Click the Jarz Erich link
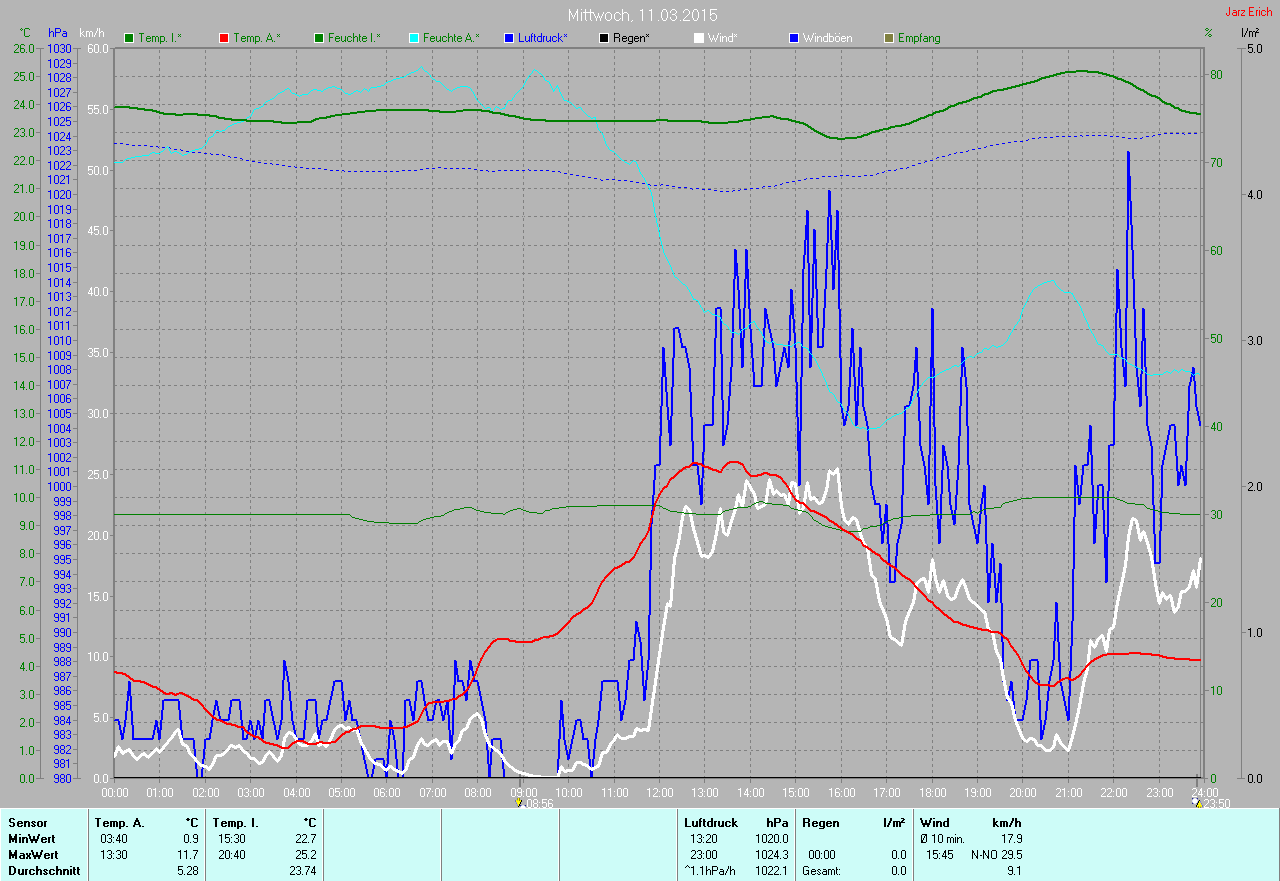Image resolution: width=1280 pixels, height=881 pixels. 1249,12
